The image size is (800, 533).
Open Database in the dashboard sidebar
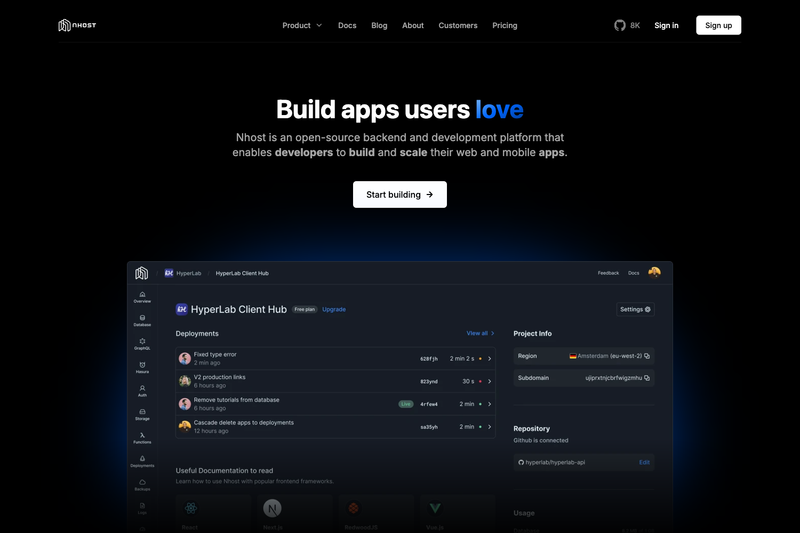[x=142, y=320]
